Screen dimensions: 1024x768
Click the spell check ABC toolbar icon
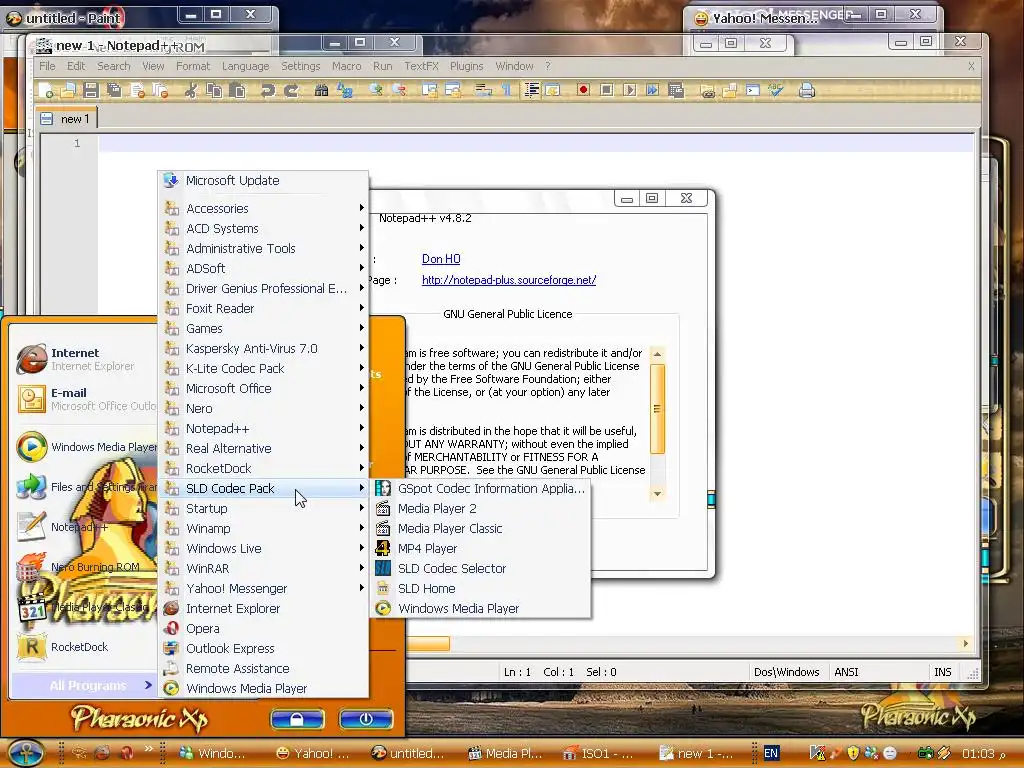(776, 90)
